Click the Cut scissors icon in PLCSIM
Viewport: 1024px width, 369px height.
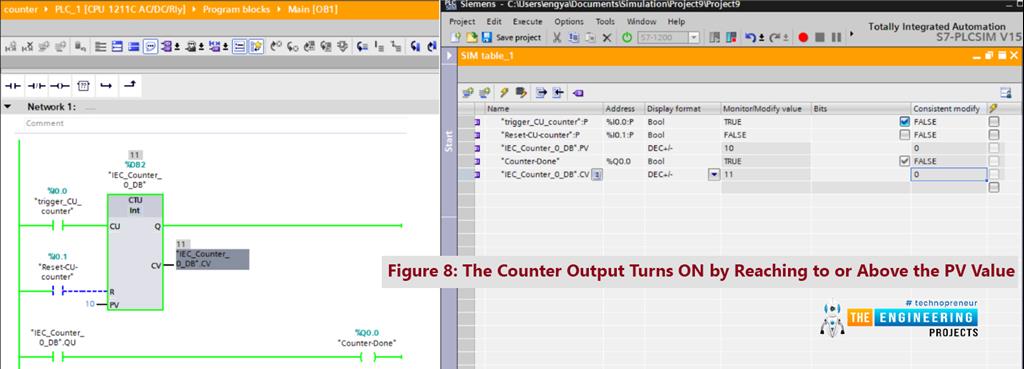[557, 37]
